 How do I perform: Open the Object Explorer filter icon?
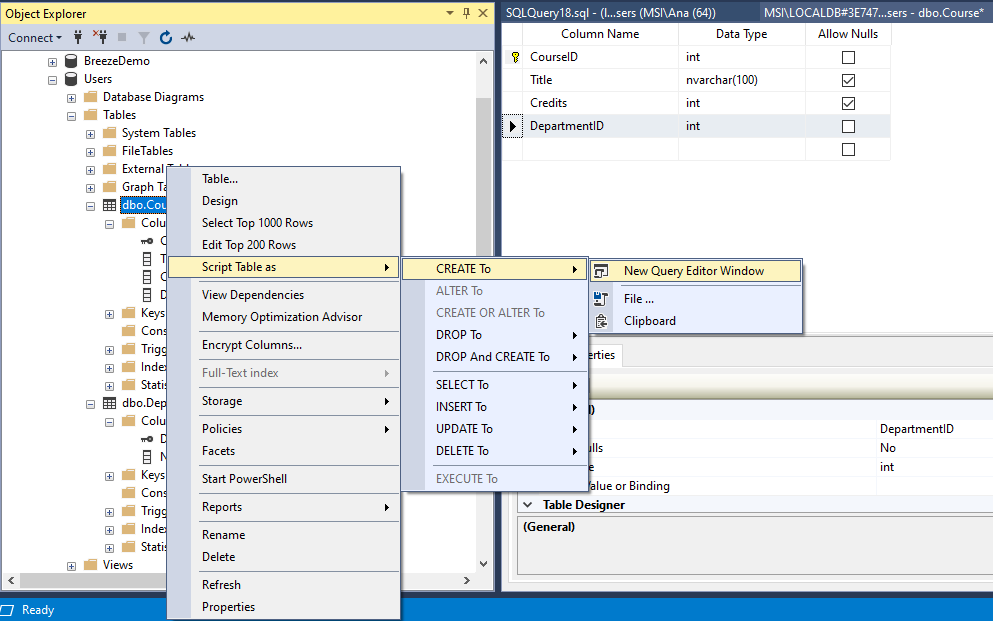click(143, 37)
